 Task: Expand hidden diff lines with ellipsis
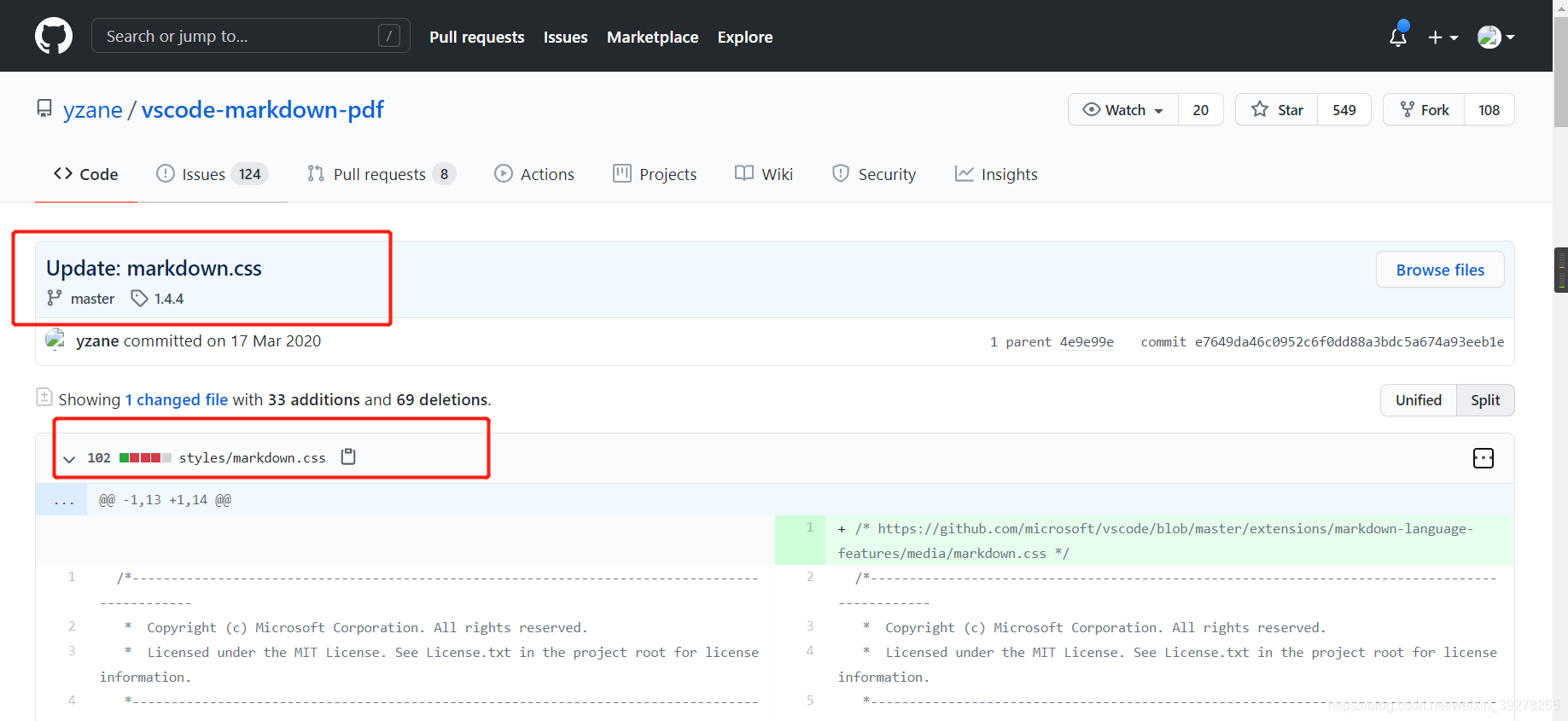click(x=61, y=500)
